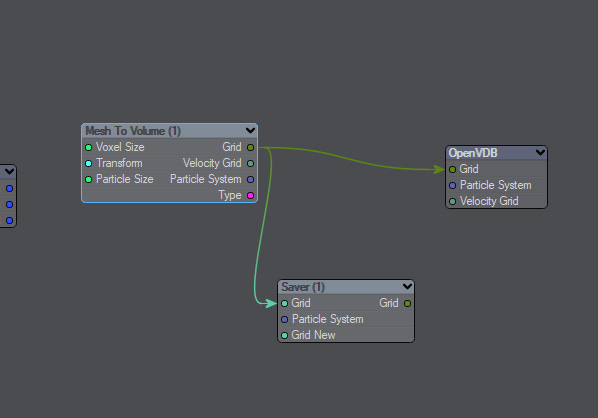
Task: Collapse the partially visible left-edge node
Action: click(x=9, y=171)
